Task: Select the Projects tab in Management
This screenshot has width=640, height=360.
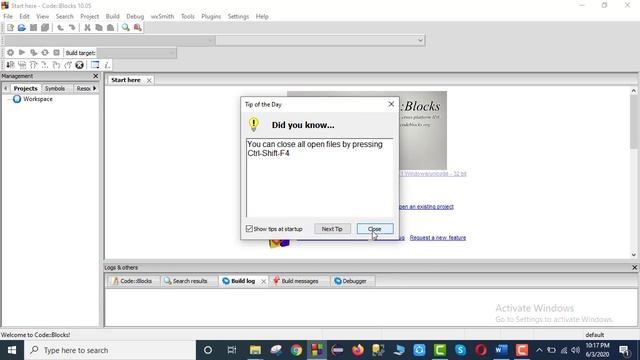Action: coord(25,89)
